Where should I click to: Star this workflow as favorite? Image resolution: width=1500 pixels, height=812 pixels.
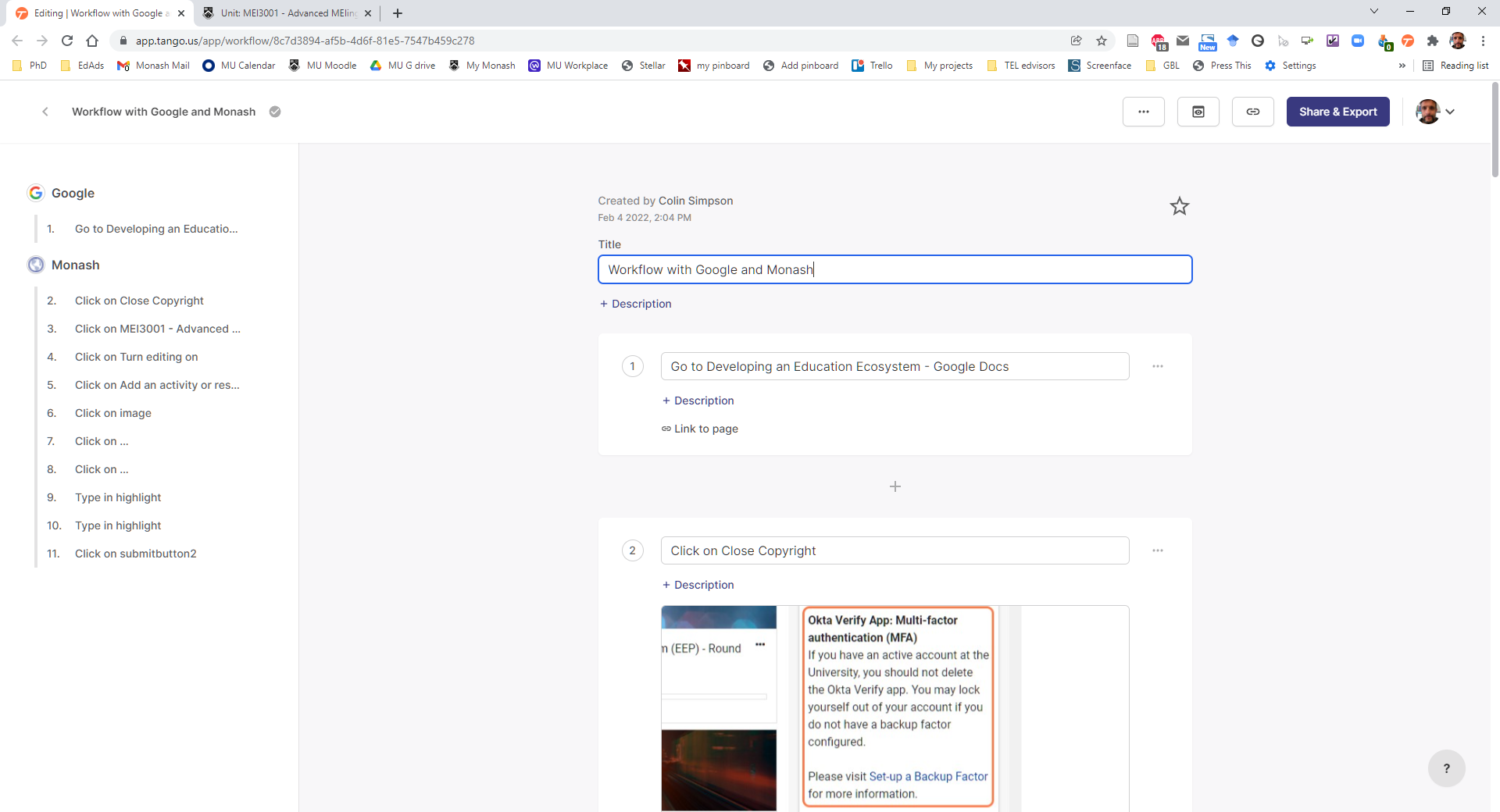(1179, 206)
